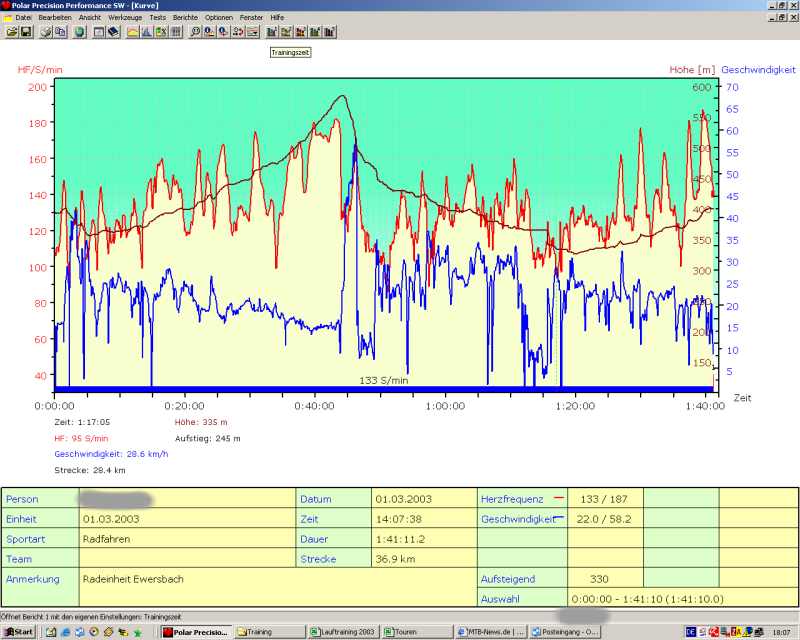Click the Trainingszeit report icon
Image resolution: width=800 pixels, height=640 pixels.
tap(272, 32)
